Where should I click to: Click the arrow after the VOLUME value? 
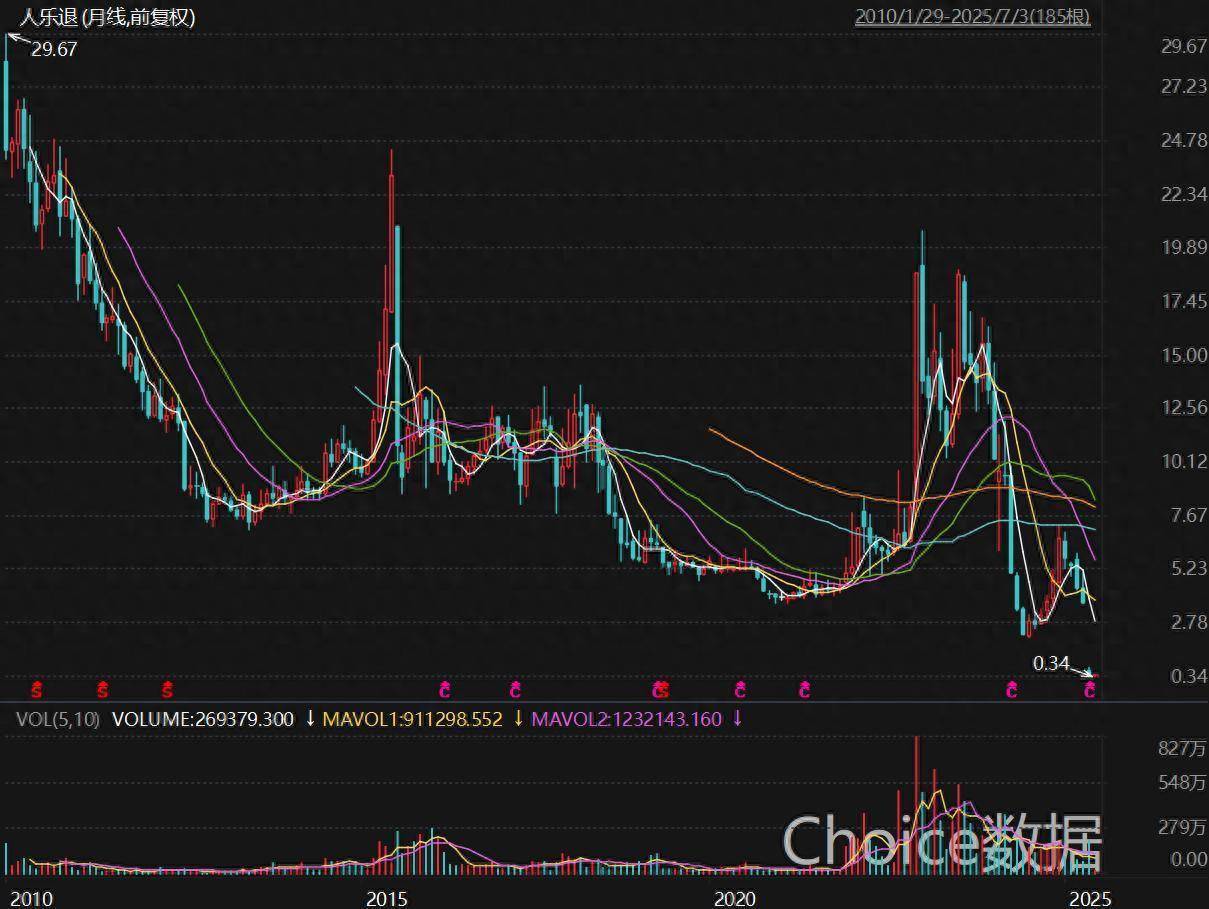(310, 718)
